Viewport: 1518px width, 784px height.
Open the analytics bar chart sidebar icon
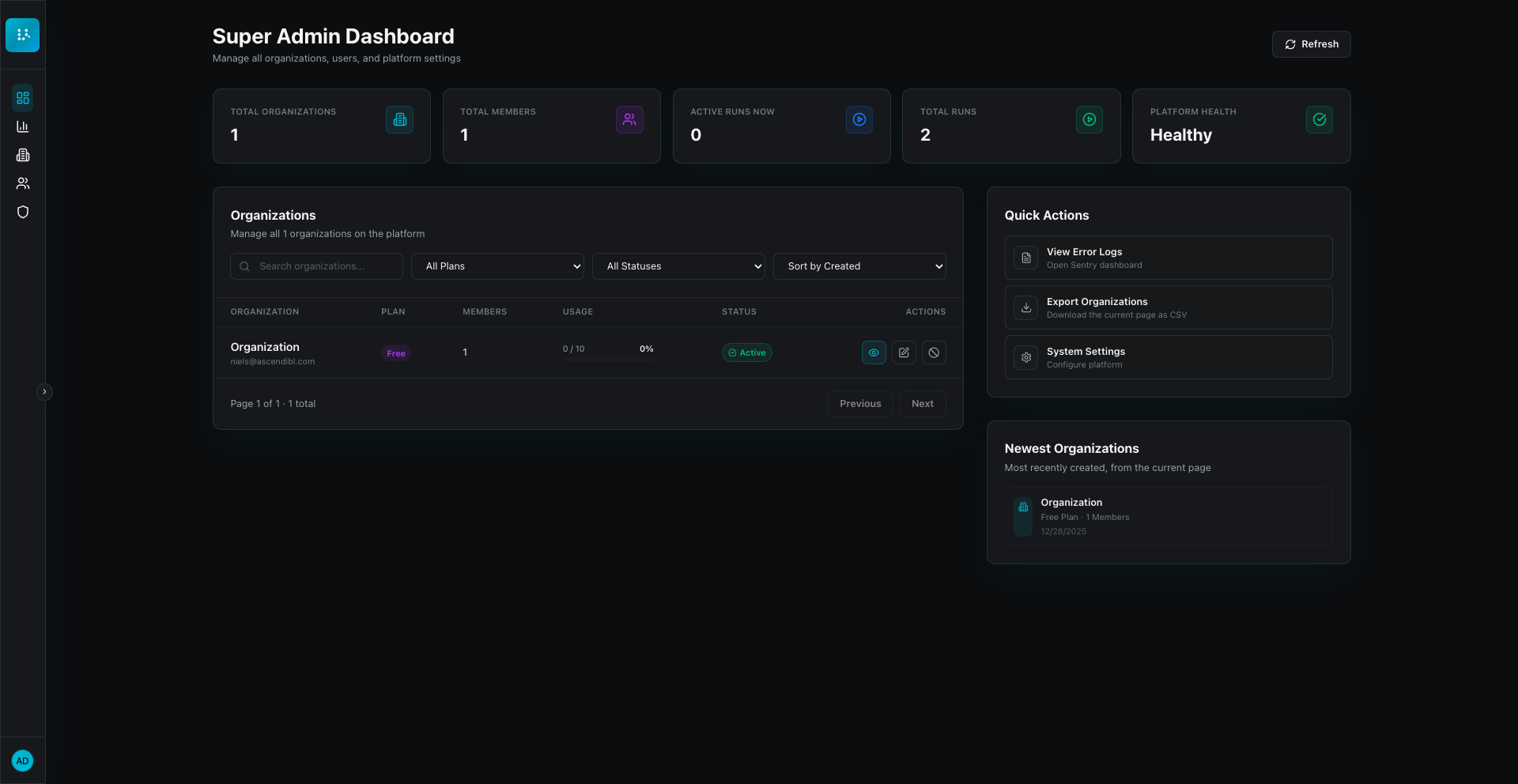(x=23, y=126)
